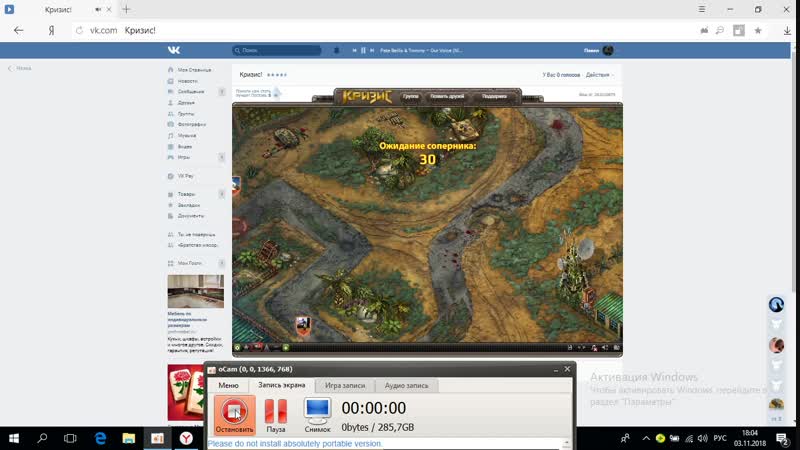
Task: Open Фотографии in VK sidebar
Action: click(188, 124)
